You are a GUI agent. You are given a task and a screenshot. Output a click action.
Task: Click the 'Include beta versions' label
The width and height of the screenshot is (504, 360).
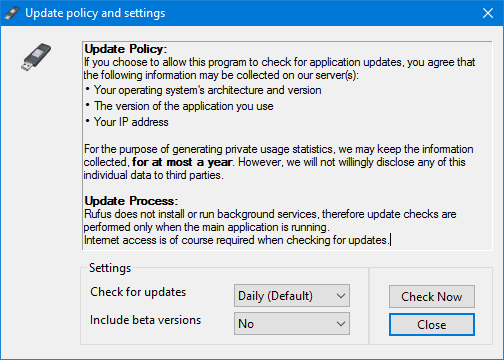click(x=145, y=320)
